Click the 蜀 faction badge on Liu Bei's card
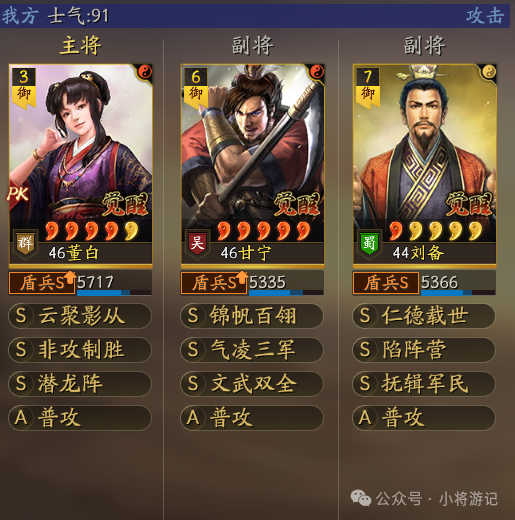The height and width of the screenshot is (520, 515). point(370,244)
